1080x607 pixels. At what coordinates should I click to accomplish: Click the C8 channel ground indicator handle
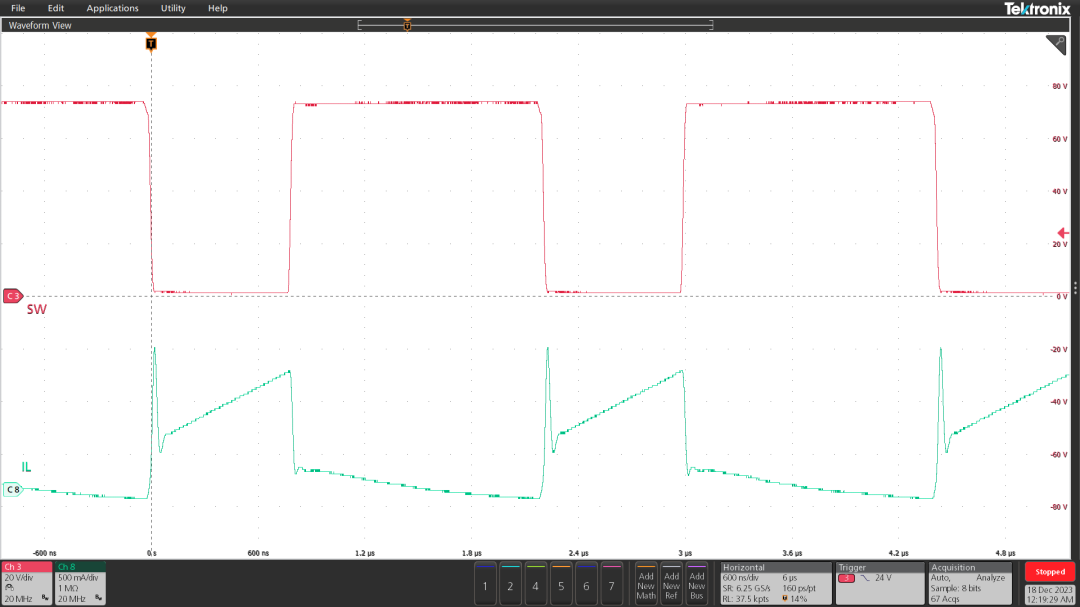[12, 490]
